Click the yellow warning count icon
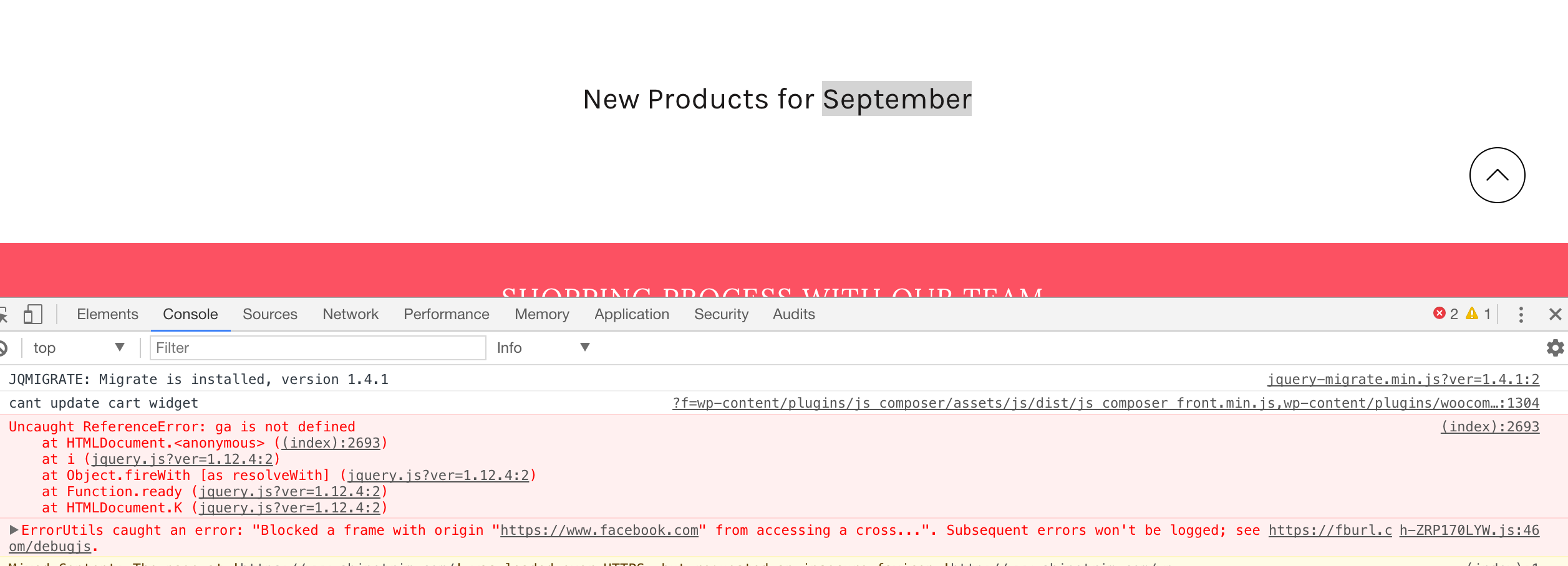This screenshot has width=1568, height=566. [1472, 314]
